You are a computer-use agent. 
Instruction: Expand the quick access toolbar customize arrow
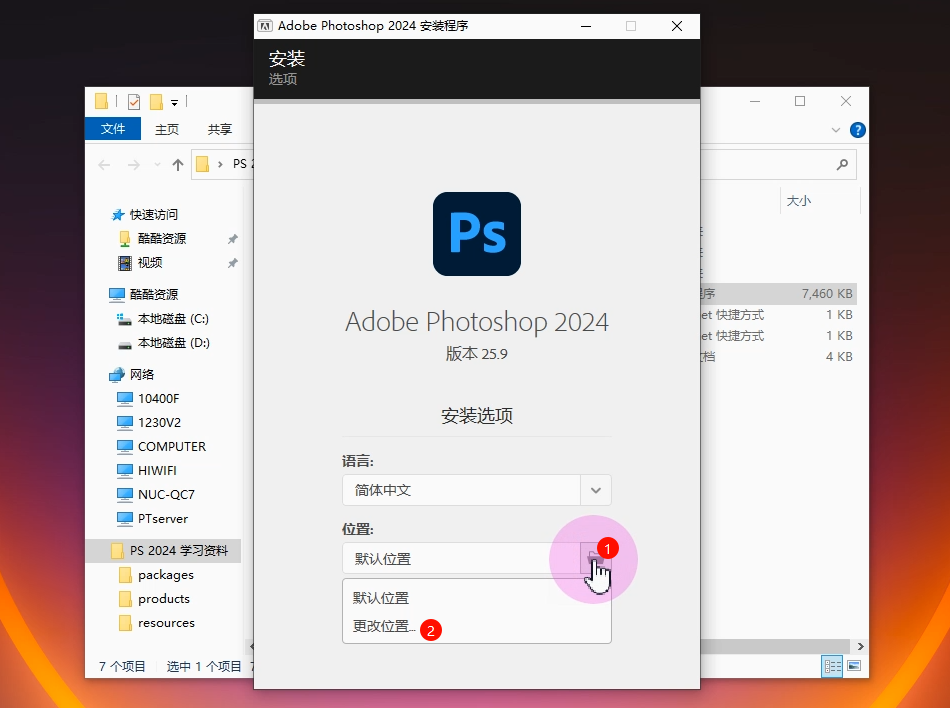tap(174, 102)
